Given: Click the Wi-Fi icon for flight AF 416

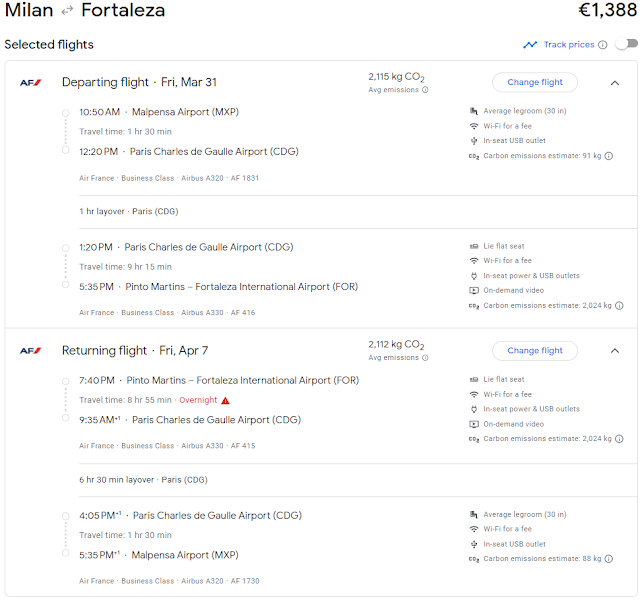Looking at the screenshot, I should 473,260.
